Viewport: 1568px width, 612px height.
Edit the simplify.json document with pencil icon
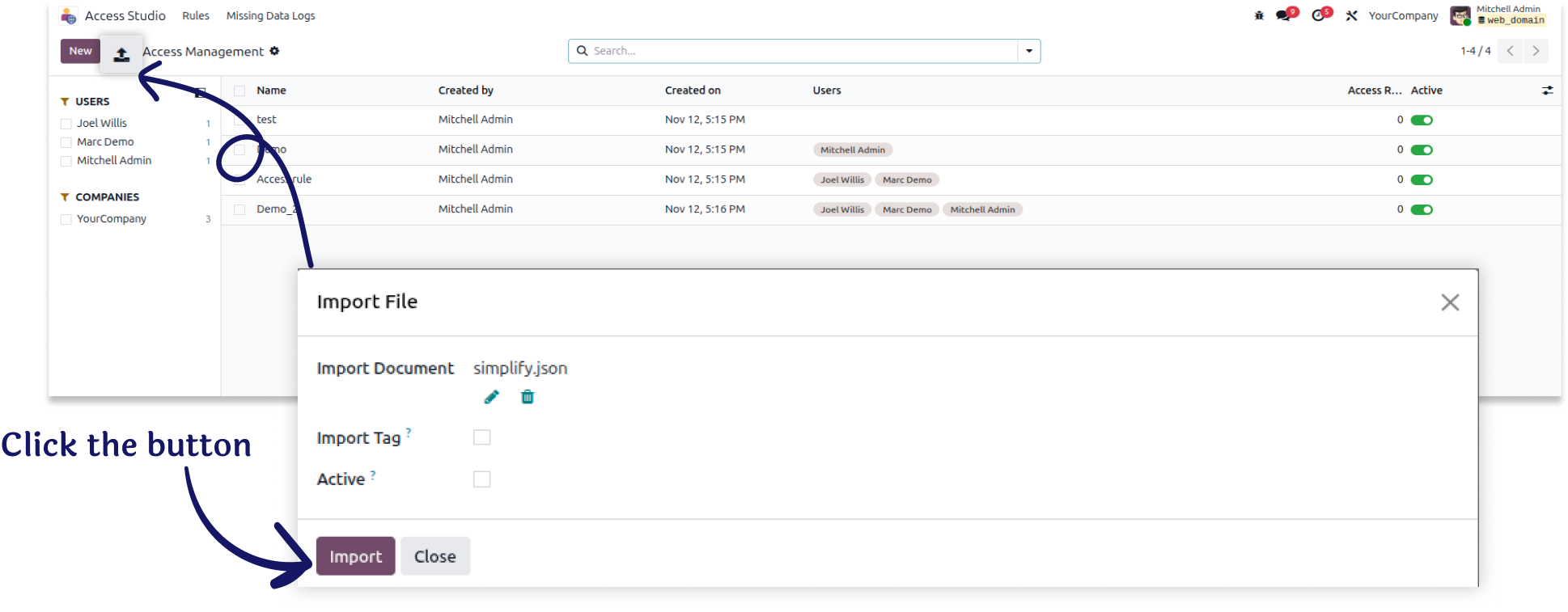coord(491,397)
